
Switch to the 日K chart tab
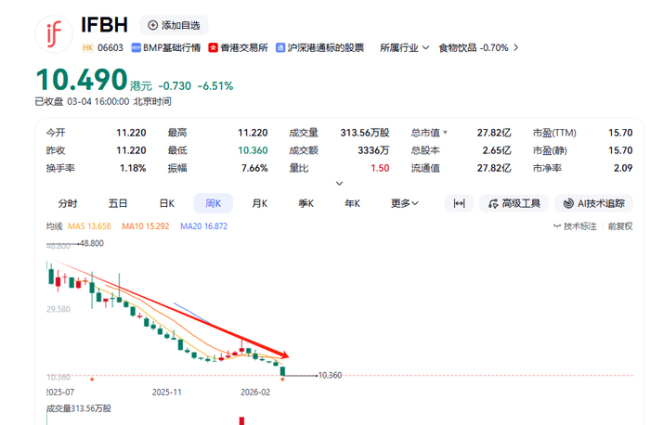pyautogui.click(x=167, y=204)
